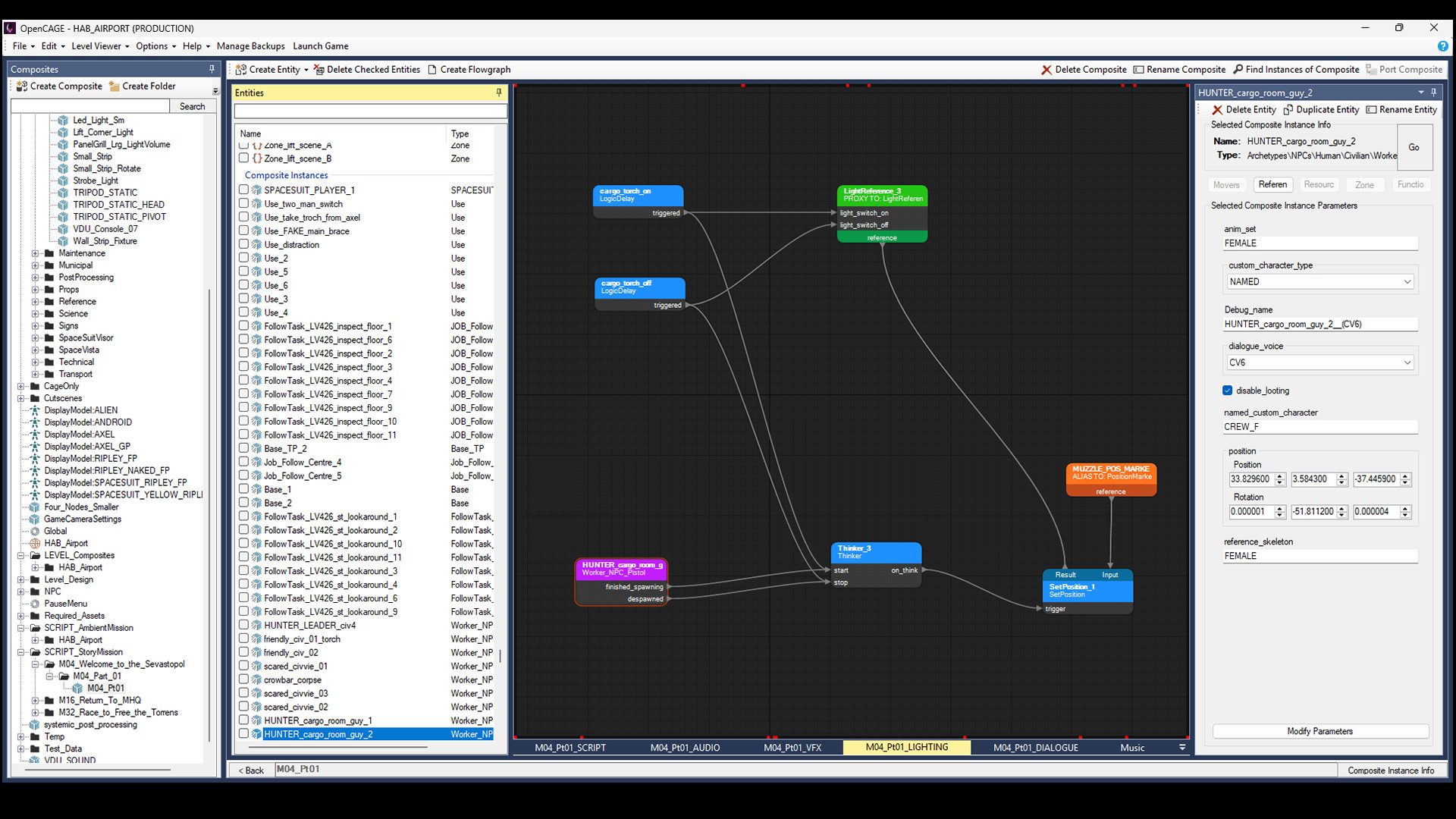Click the GameCameraSettings composite icon
The image size is (1456, 819).
35,519
